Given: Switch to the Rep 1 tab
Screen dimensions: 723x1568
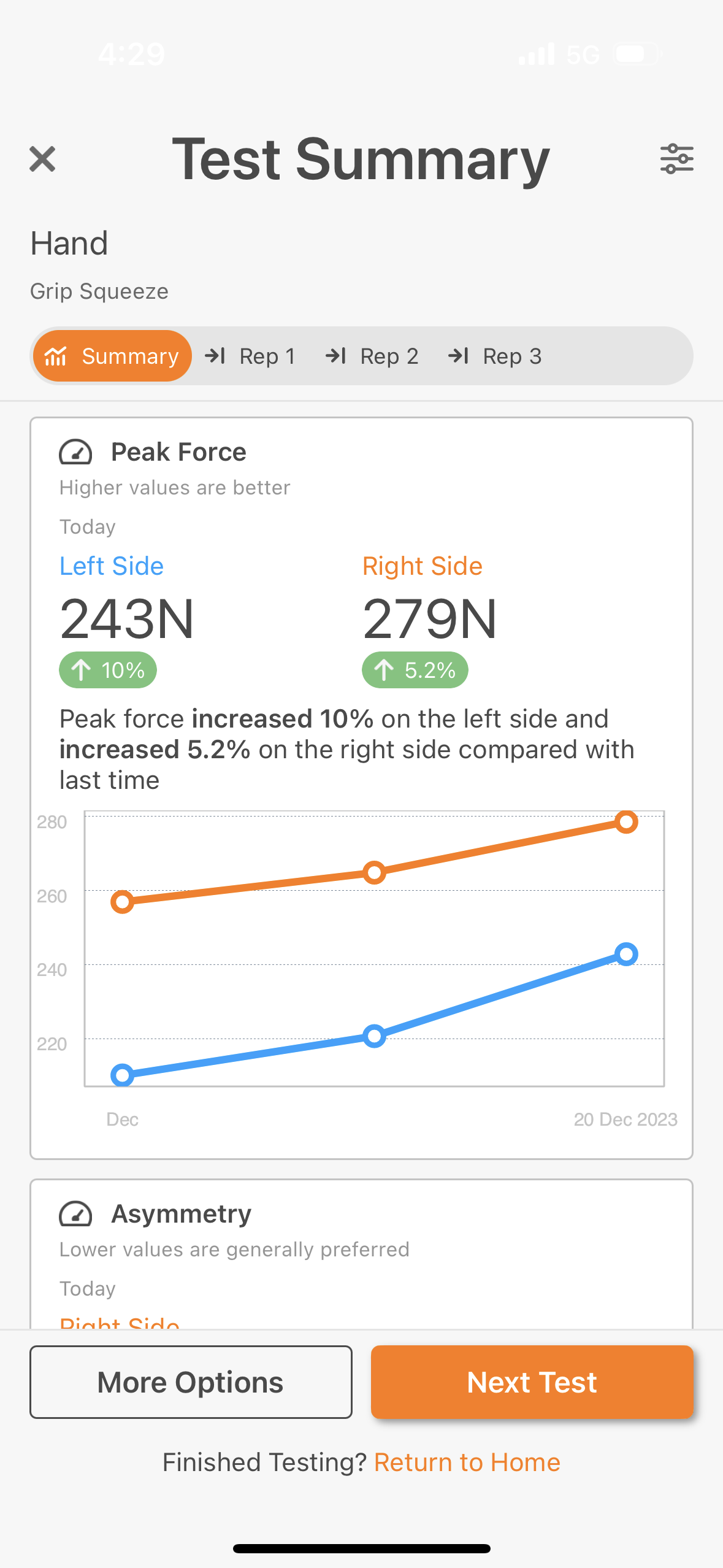Looking at the screenshot, I should point(267,356).
